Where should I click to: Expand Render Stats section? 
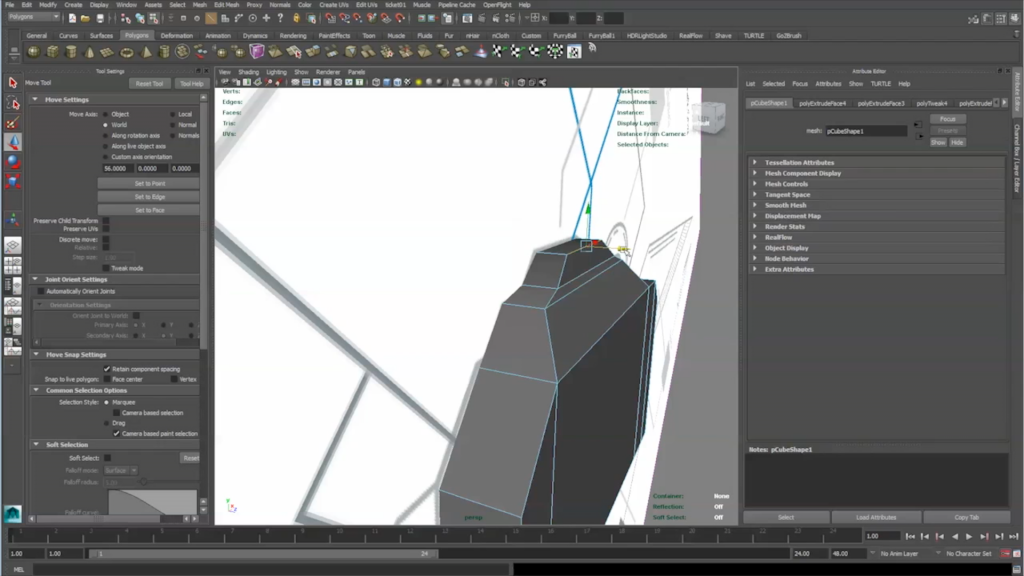755,227
